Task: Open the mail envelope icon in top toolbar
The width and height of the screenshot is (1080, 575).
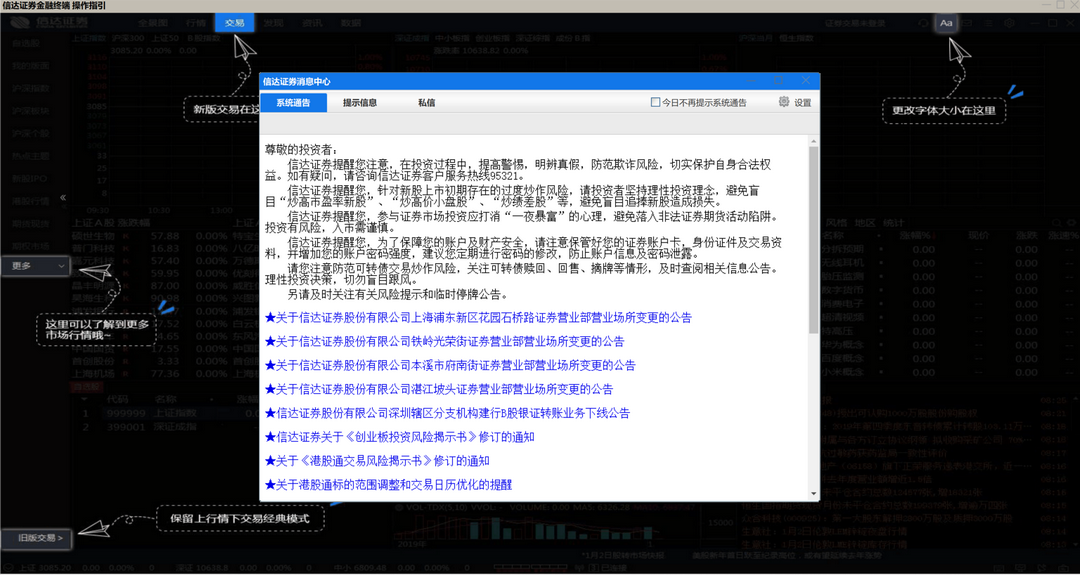Action: (967, 23)
